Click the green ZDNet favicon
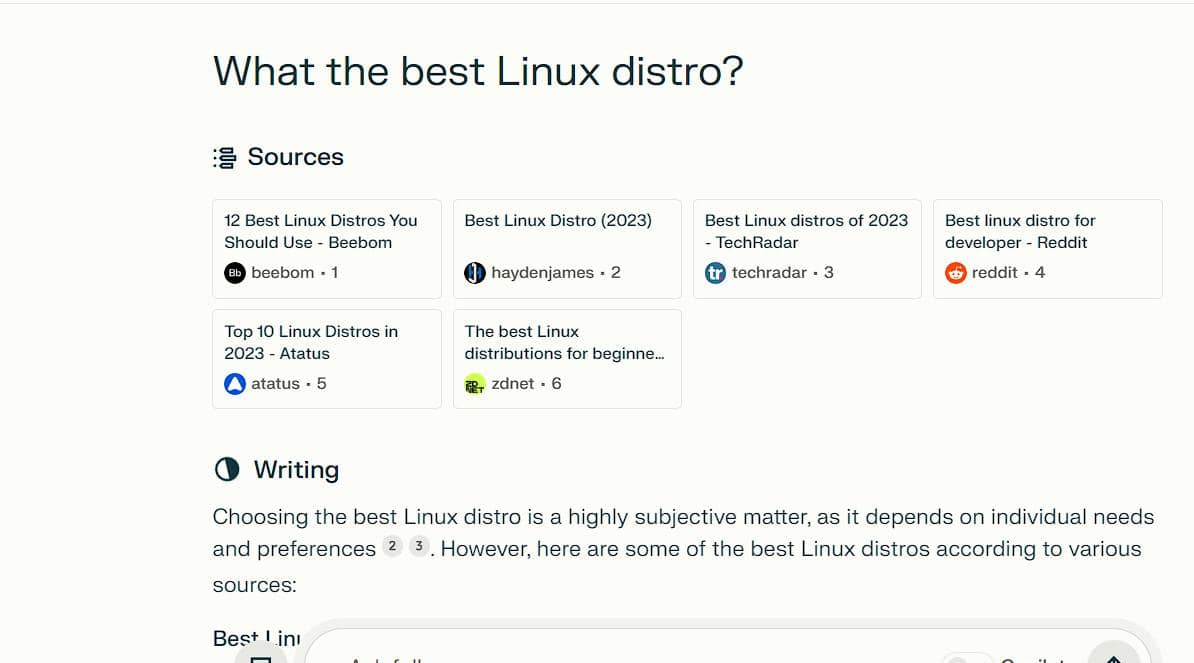 (x=475, y=384)
